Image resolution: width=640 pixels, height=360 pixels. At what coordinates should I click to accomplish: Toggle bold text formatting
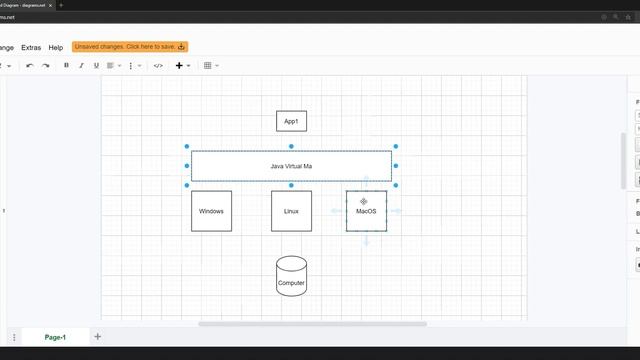[x=66, y=65]
